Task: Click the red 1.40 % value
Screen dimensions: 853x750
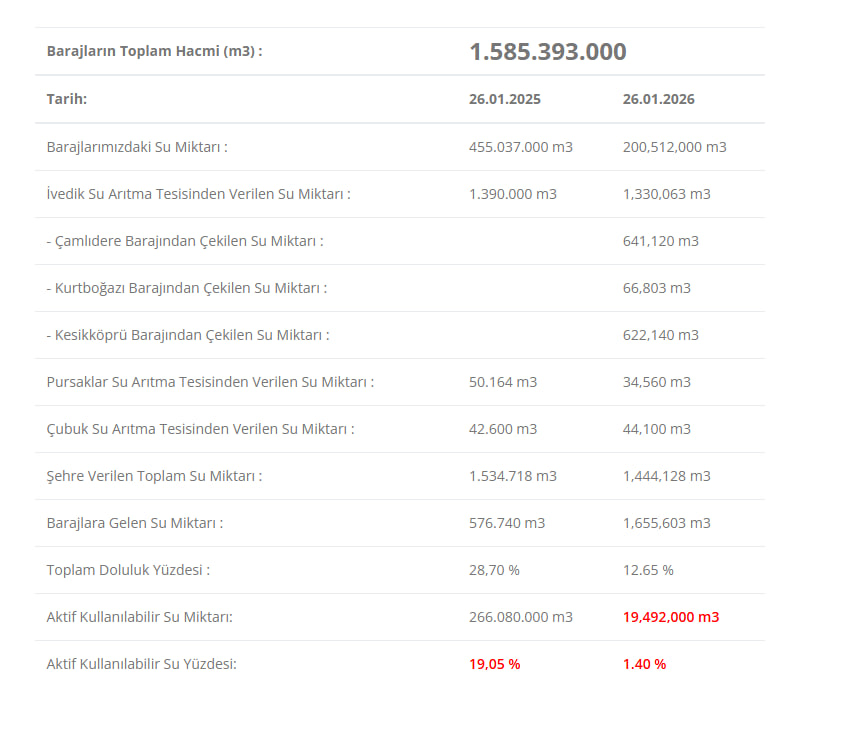Action: click(644, 664)
